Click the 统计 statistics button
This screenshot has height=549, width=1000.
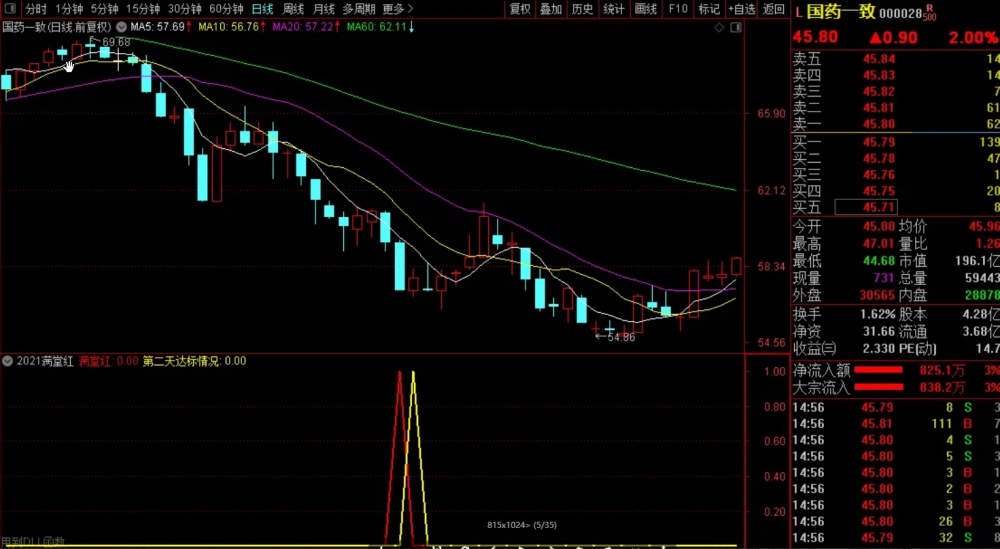coord(614,9)
